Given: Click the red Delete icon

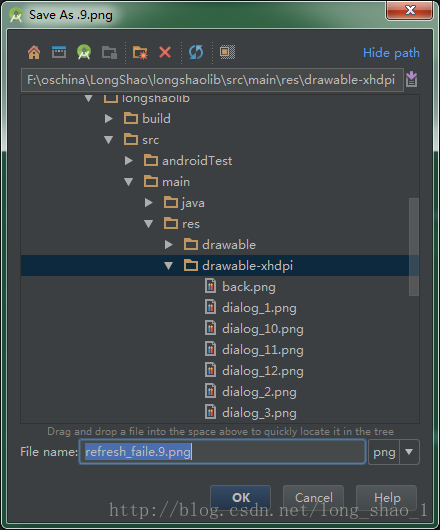Looking at the screenshot, I should tap(165, 52).
